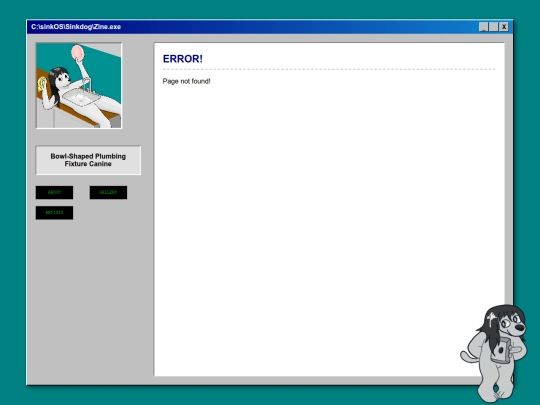The width and height of the screenshot is (540, 405).
Task: Minimize the Zine.exe window
Action: [484, 27]
